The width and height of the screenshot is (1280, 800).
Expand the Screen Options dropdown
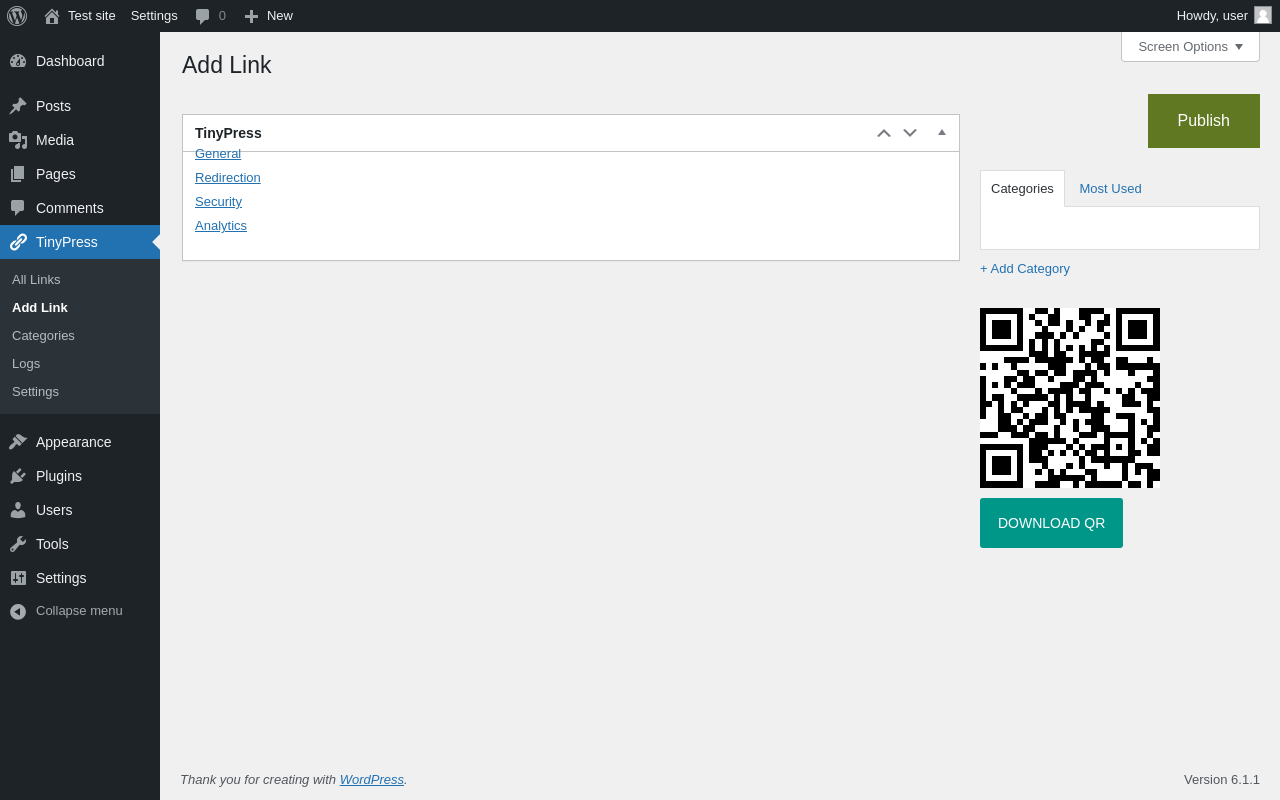(x=1190, y=46)
